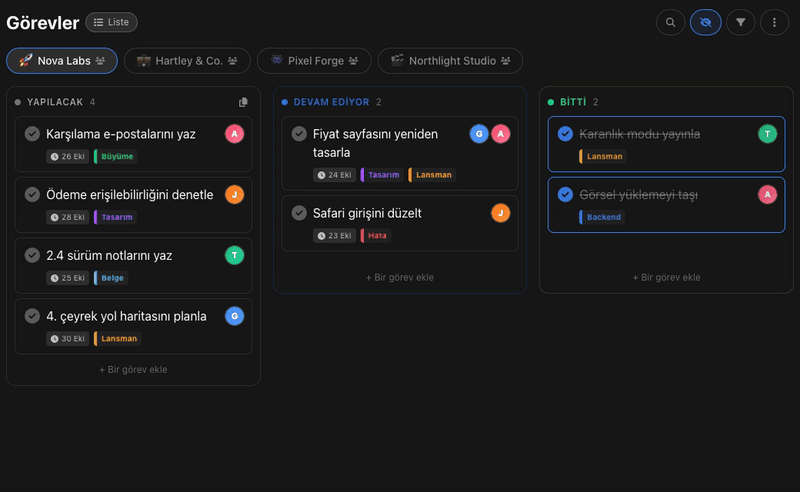Click avatar A on 'Fiyat sayfasını yeniden tasarla'

click(501, 134)
